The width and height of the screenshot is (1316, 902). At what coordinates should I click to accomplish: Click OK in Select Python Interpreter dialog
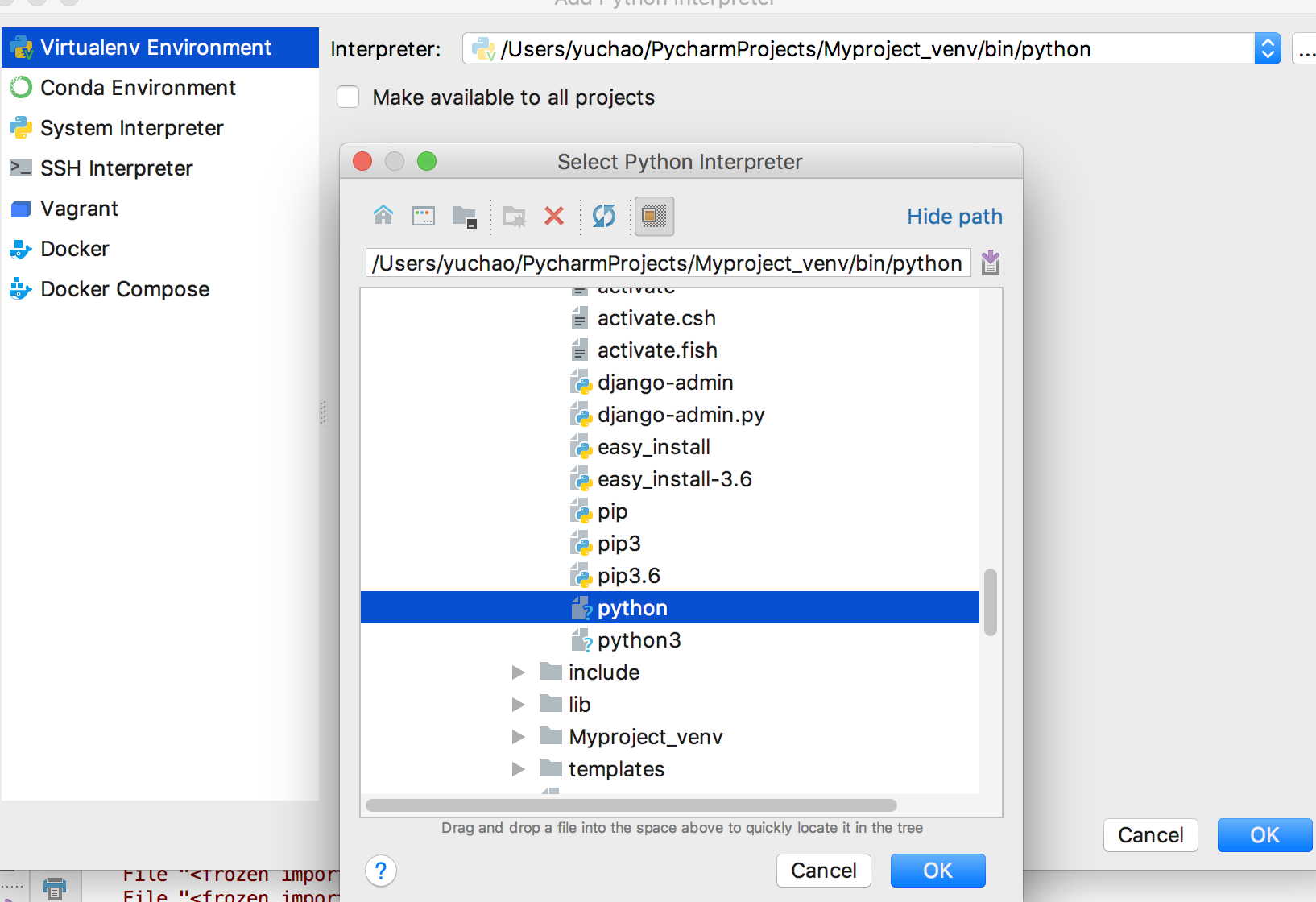click(x=937, y=871)
